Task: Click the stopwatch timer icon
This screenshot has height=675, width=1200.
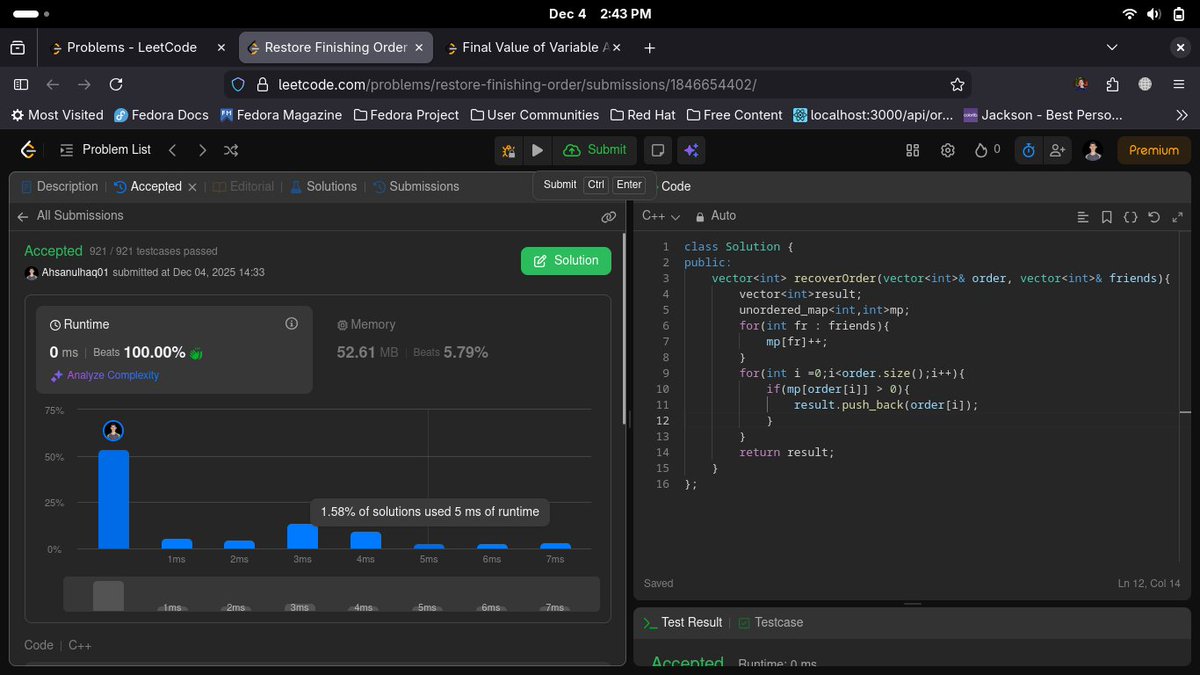Action: click(1028, 150)
